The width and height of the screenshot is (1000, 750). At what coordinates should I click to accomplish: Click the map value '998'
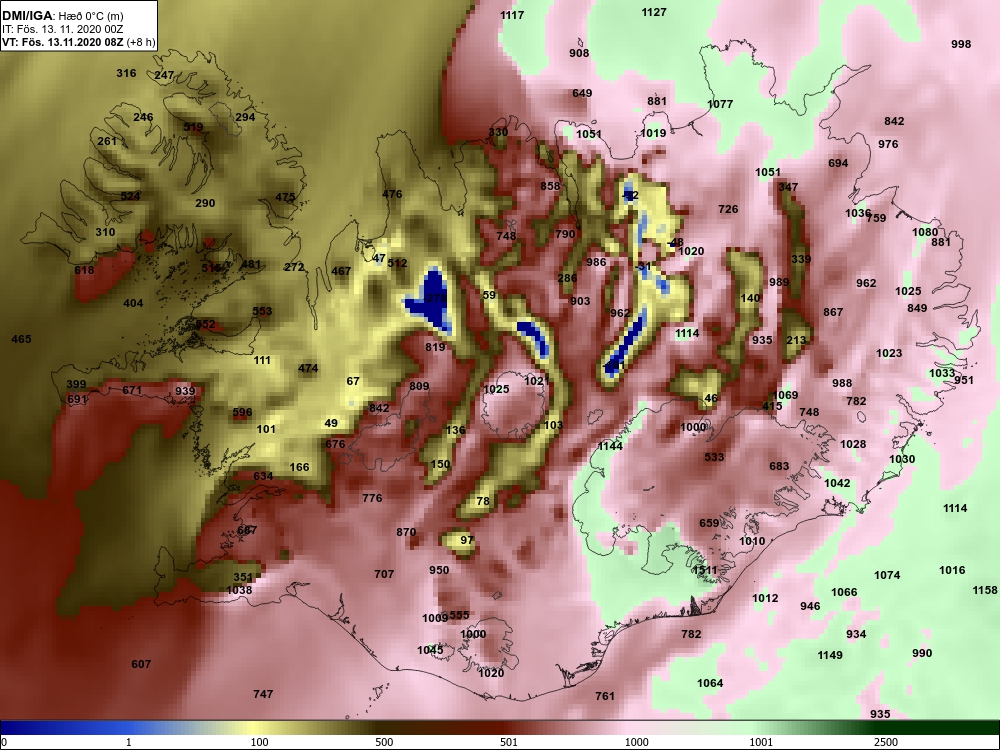pyautogui.click(x=961, y=44)
